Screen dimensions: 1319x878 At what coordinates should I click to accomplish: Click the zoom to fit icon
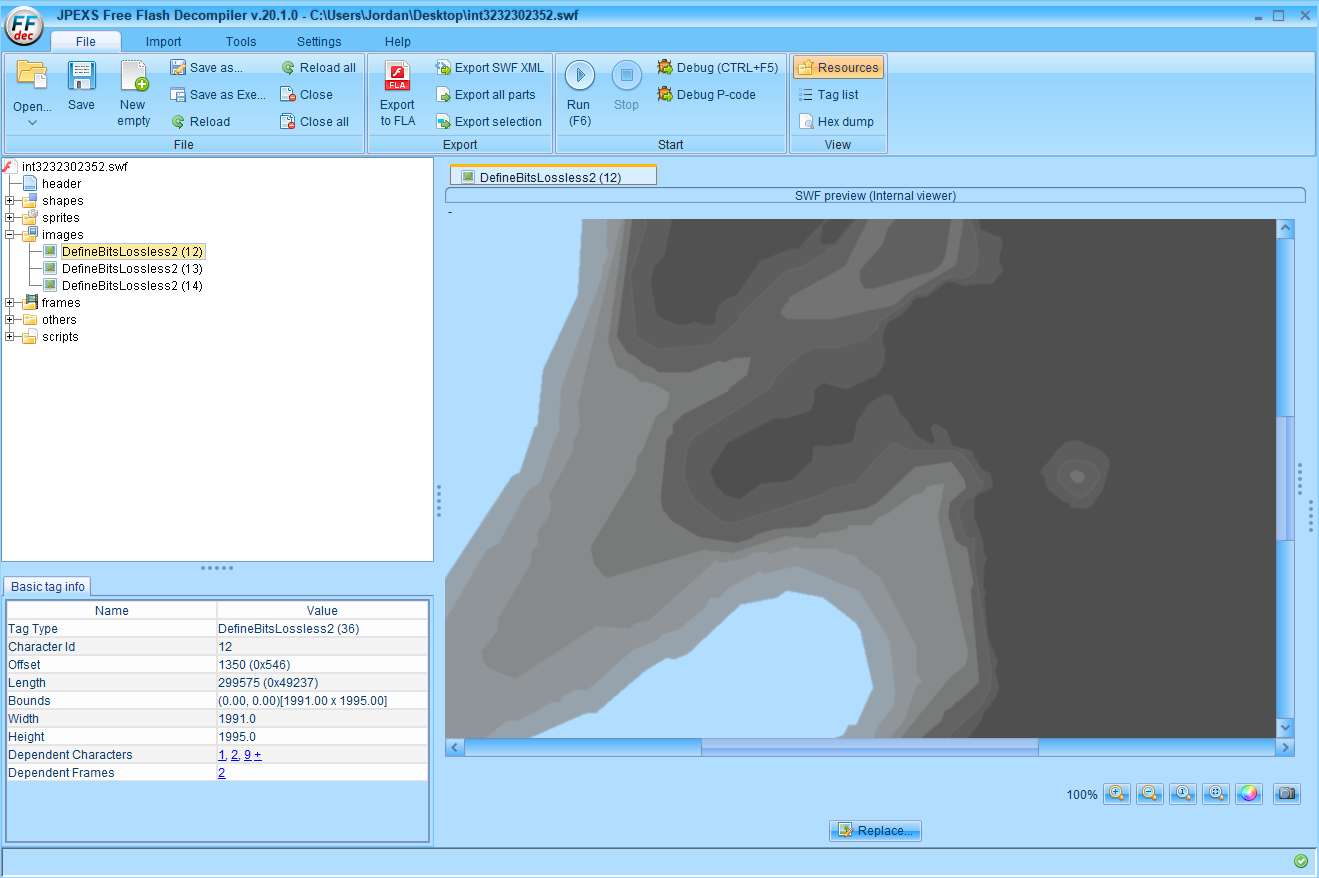(x=1216, y=793)
